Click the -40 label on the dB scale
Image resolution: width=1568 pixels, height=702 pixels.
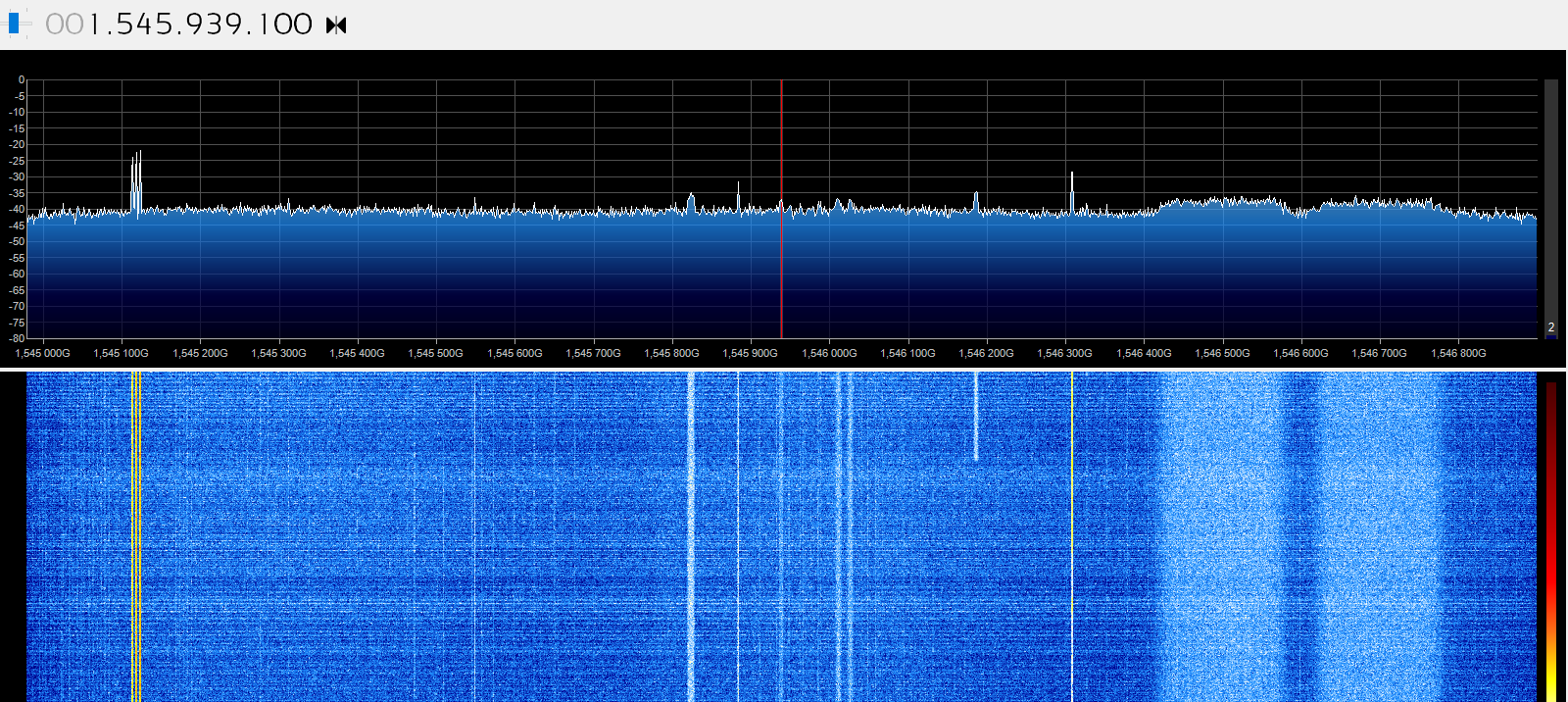(18, 209)
